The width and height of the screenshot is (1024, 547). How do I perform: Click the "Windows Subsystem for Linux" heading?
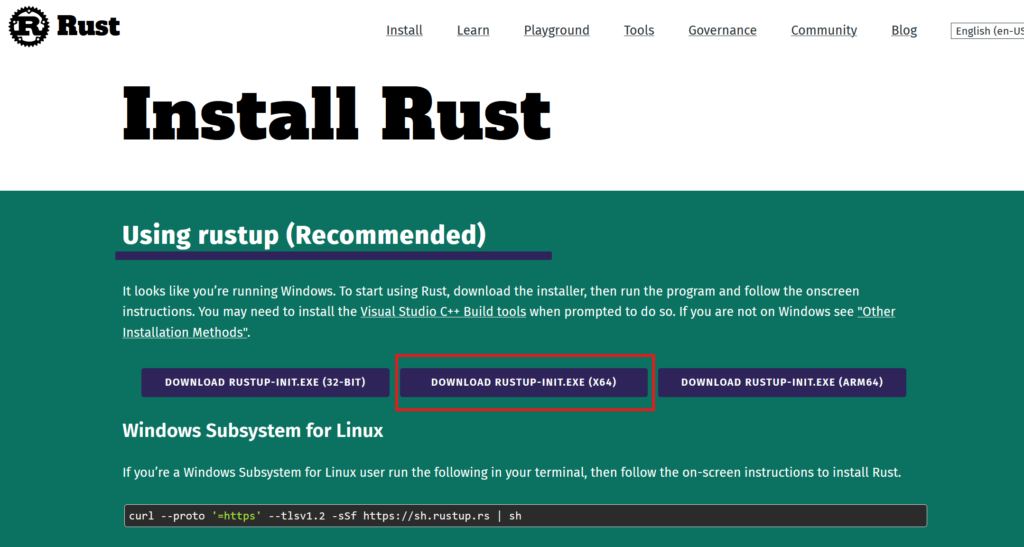pos(253,430)
